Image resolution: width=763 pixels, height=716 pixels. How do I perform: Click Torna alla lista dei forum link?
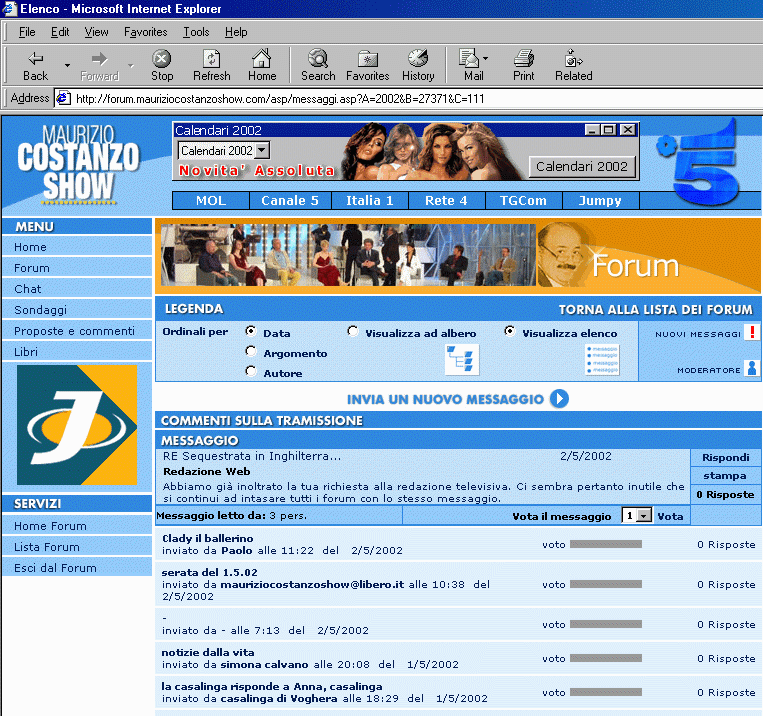tap(655, 310)
